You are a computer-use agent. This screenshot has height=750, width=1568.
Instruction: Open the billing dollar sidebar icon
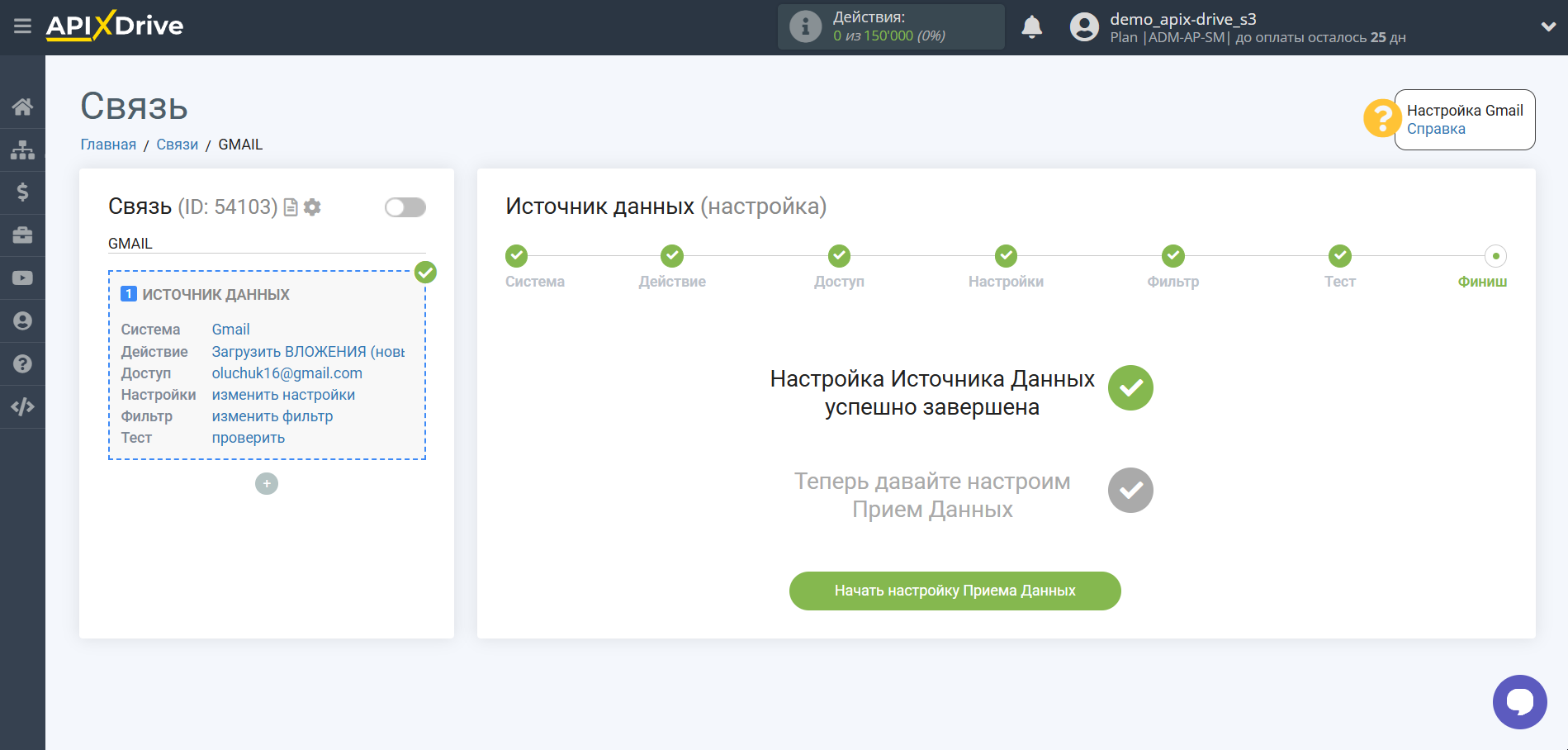coord(22,192)
